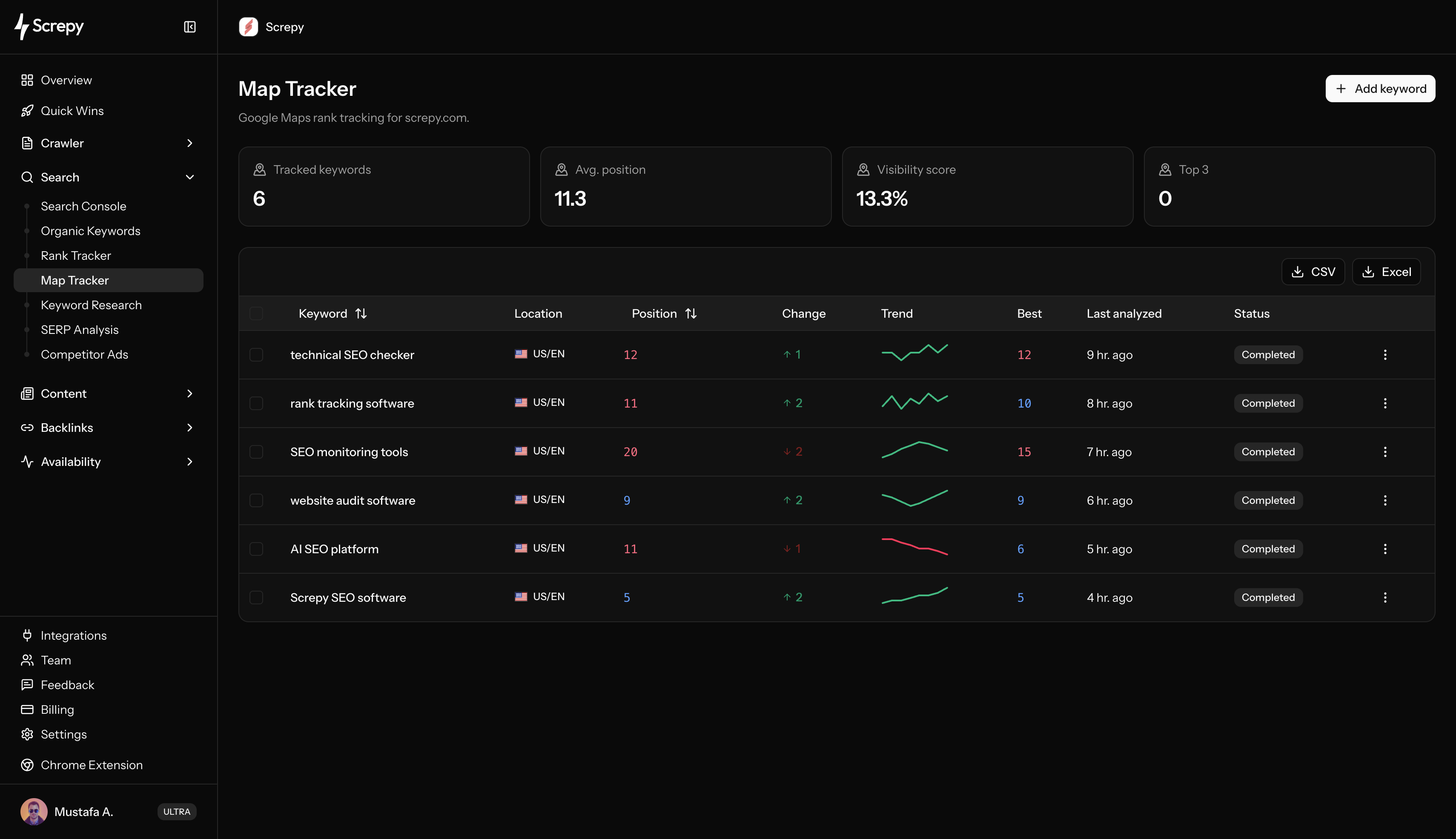Click the Last analyzed column header
Viewport: 1456px width, 839px height.
pos(1124,313)
